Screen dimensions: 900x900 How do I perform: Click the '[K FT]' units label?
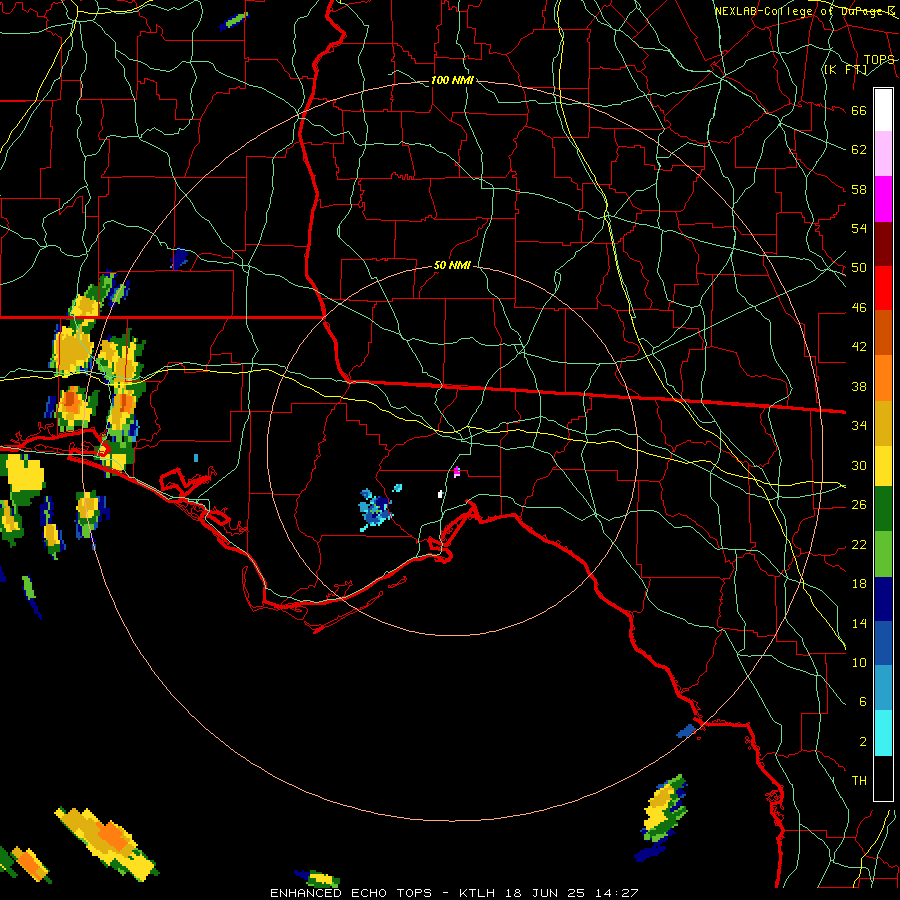(x=845, y=69)
